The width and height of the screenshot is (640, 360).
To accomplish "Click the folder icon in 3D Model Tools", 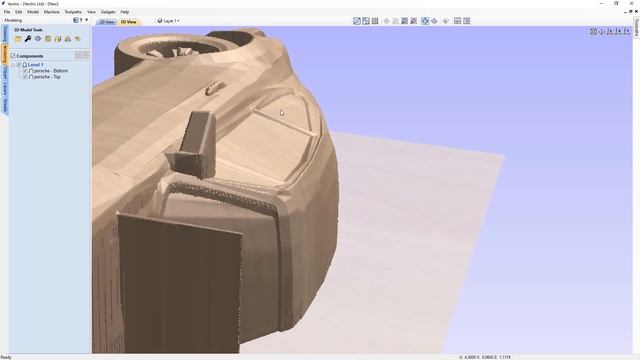I will [18, 39].
